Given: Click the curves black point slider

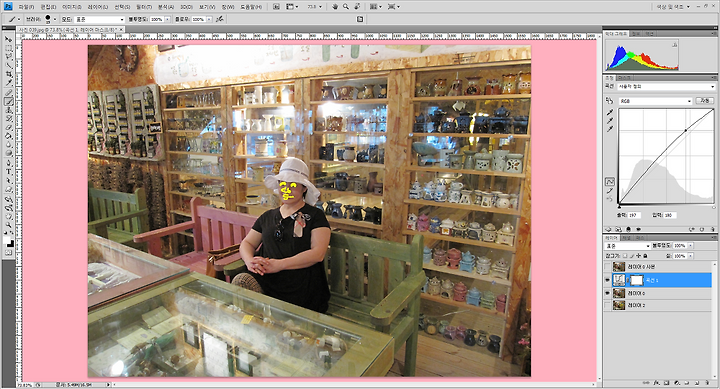Looking at the screenshot, I should tap(619, 208).
